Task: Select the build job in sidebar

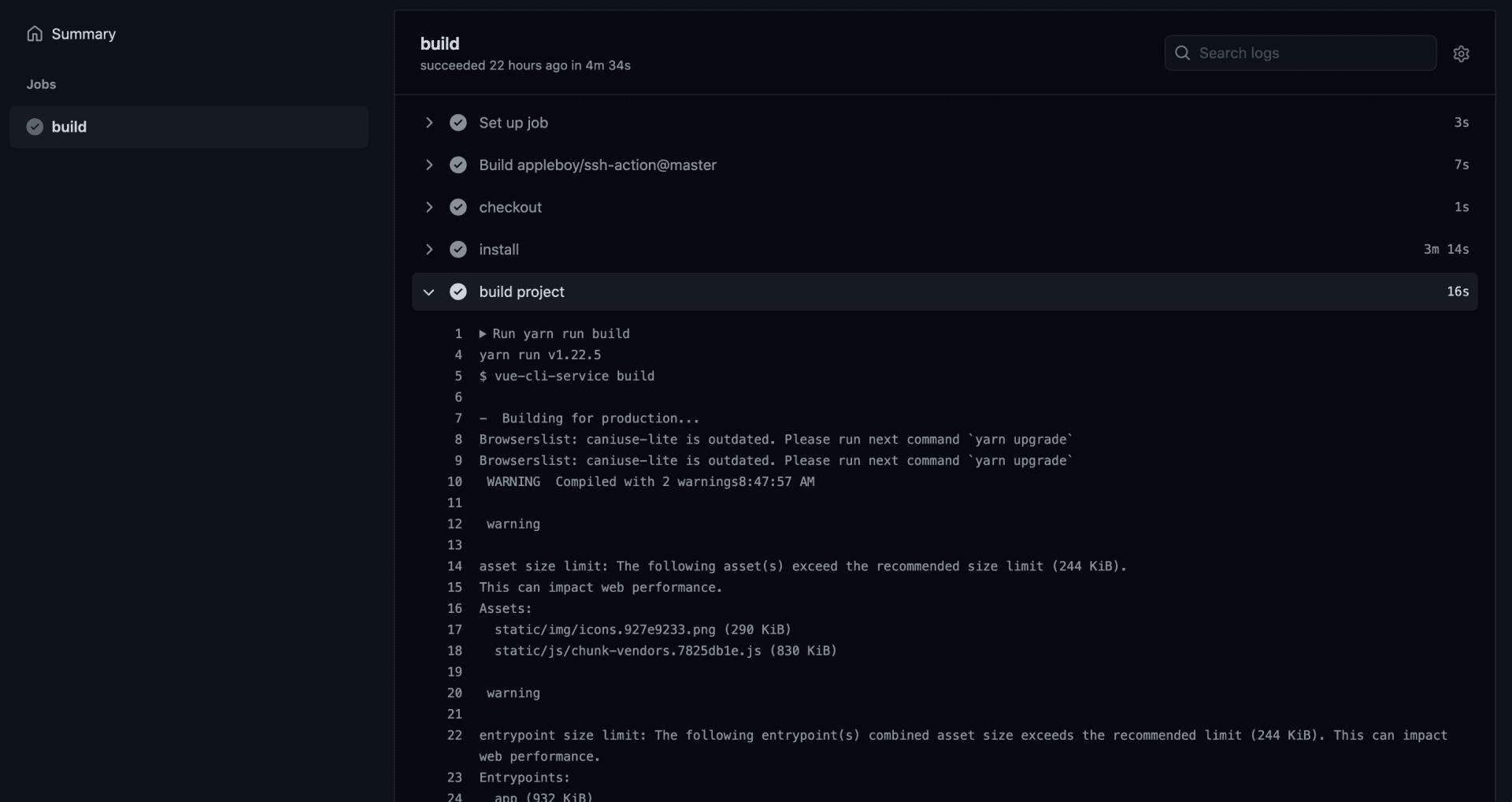Action: coord(189,127)
